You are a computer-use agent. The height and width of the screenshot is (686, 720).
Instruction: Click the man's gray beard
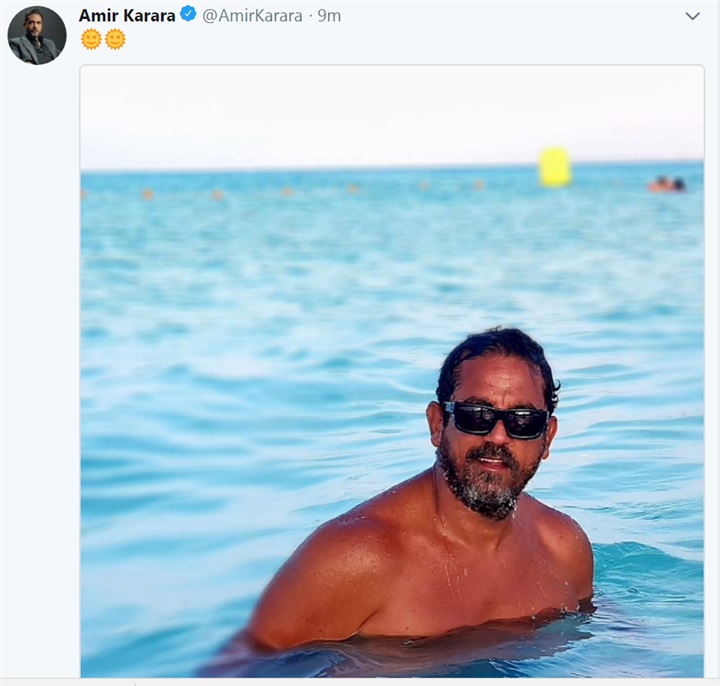485,486
